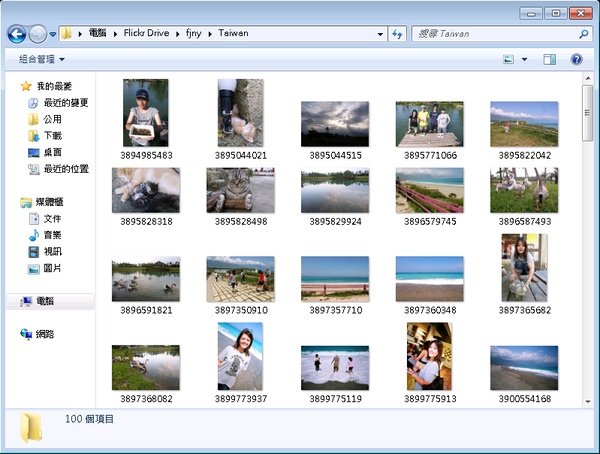Select smiling woman photo 3899773937
Screen dimensions: 600x454
click(x=240, y=356)
